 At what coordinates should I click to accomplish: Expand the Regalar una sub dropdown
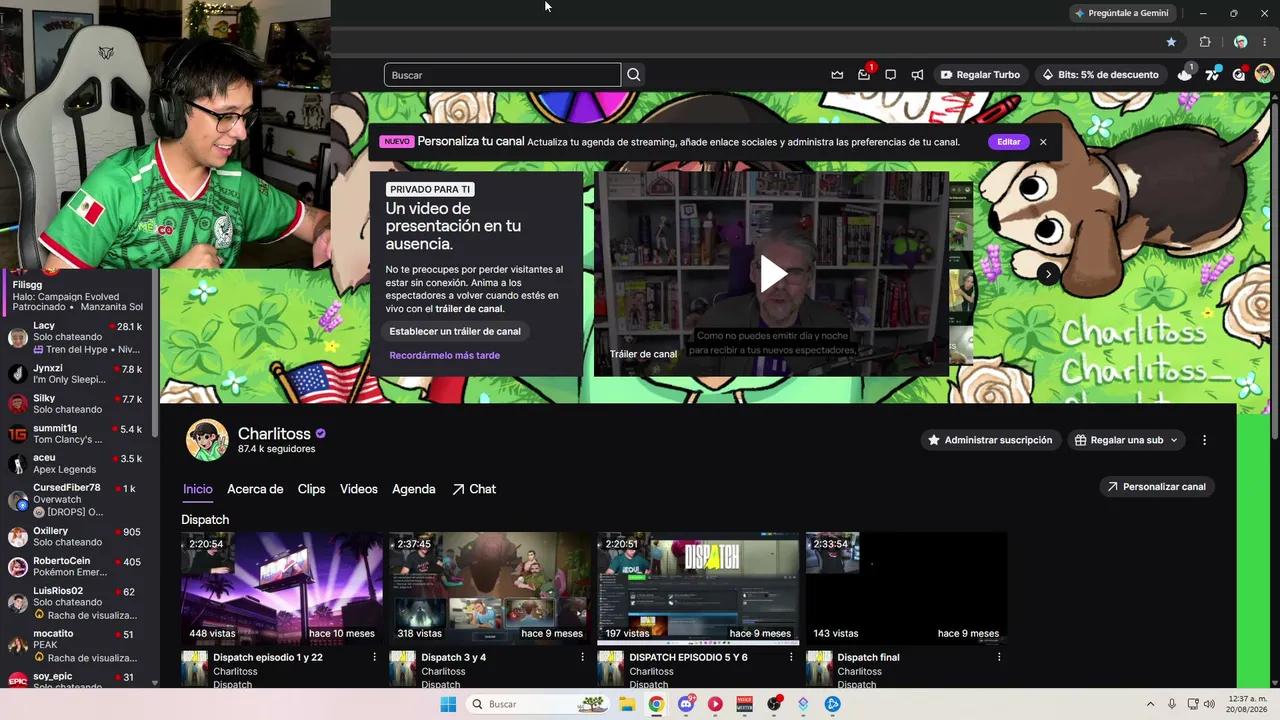1126,440
